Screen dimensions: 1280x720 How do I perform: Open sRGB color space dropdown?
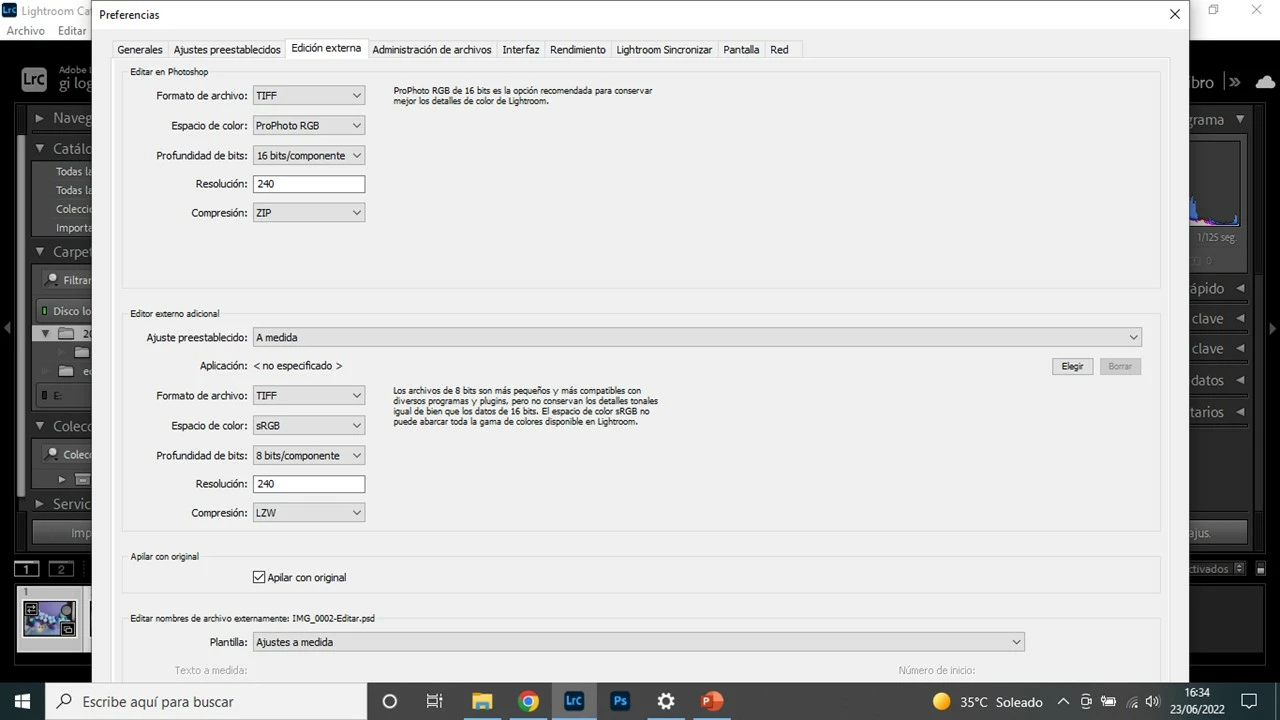pos(308,426)
